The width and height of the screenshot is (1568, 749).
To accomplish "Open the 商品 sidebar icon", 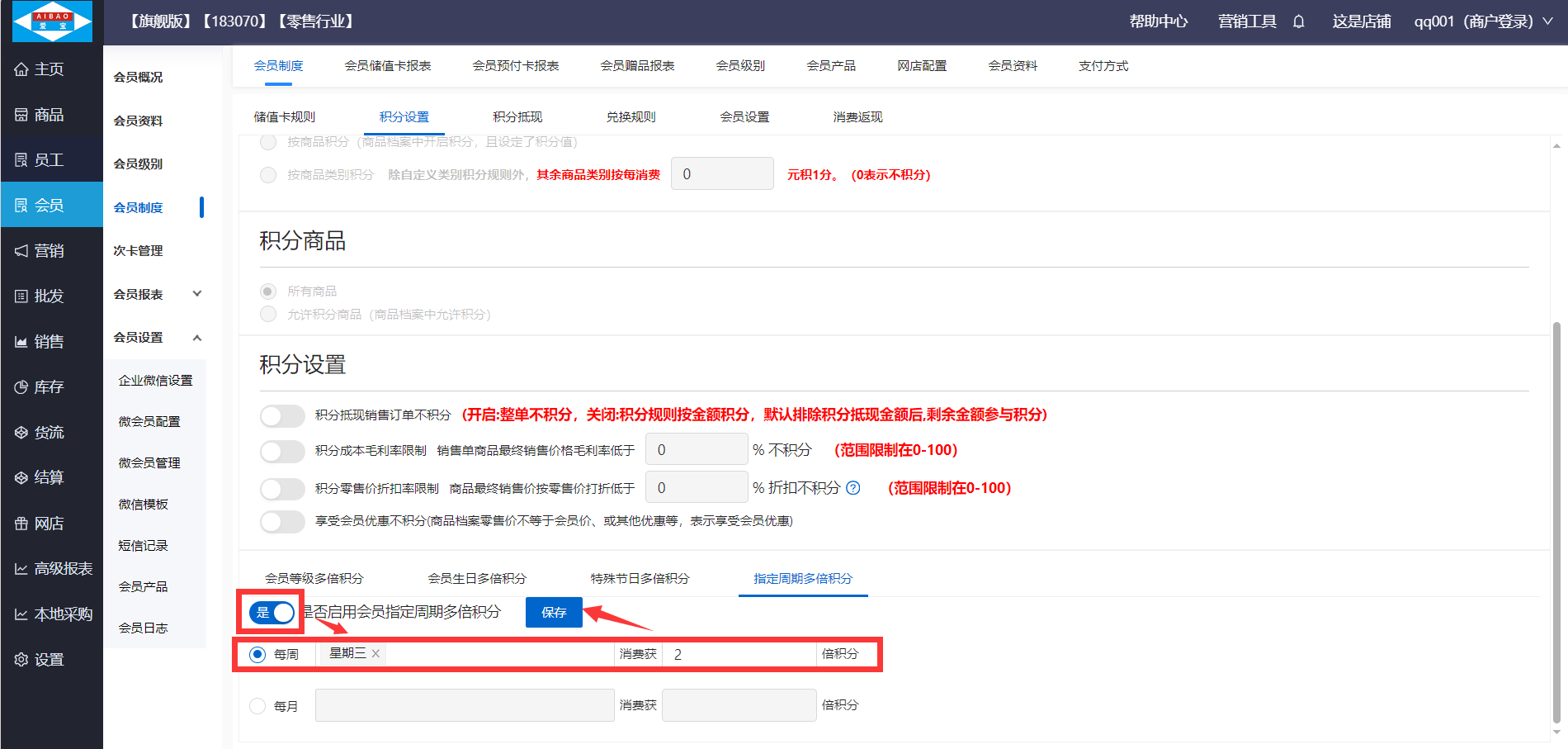I will tap(21, 115).
